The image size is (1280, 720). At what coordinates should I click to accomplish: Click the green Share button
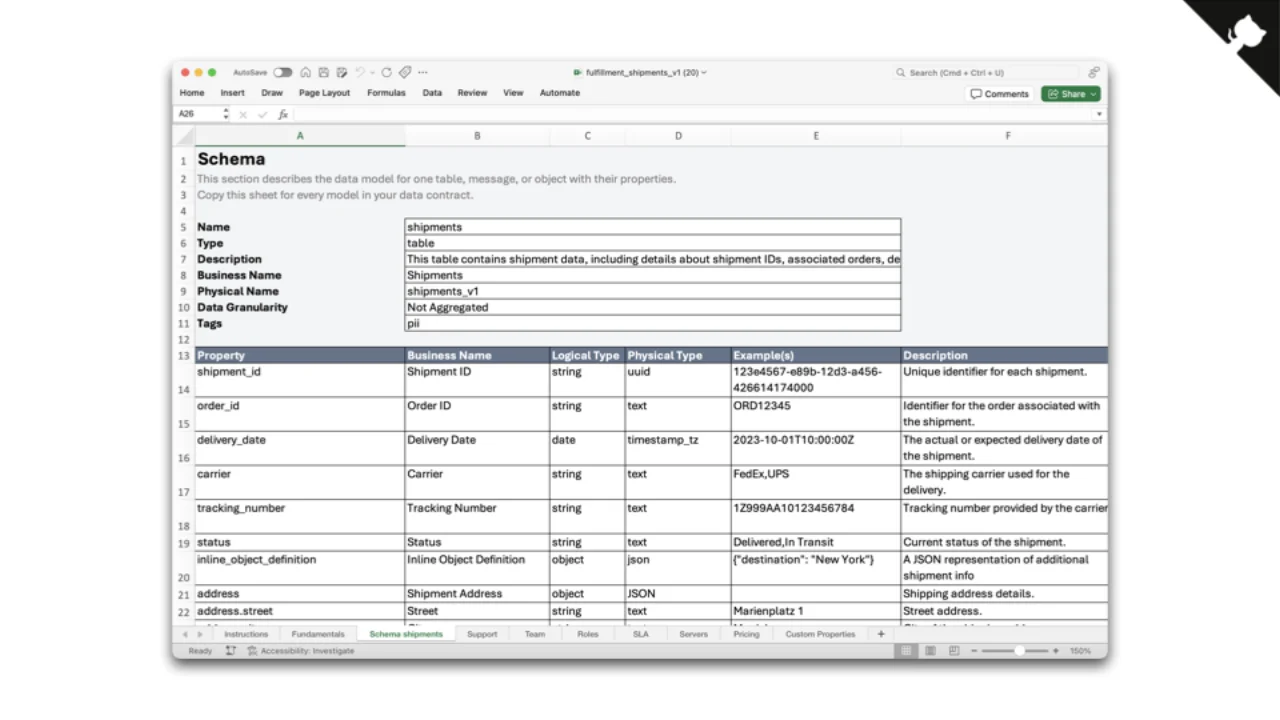point(1071,94)
